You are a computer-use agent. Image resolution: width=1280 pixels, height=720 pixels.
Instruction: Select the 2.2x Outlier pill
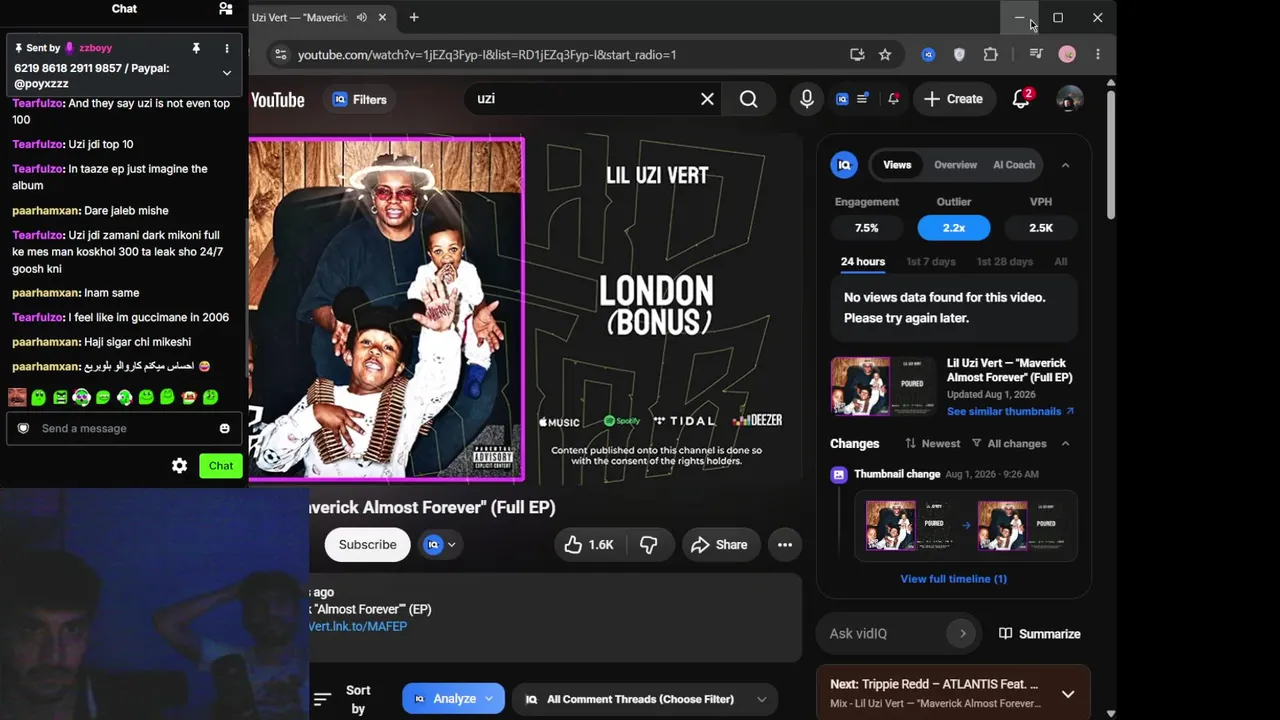click(954, 228)
